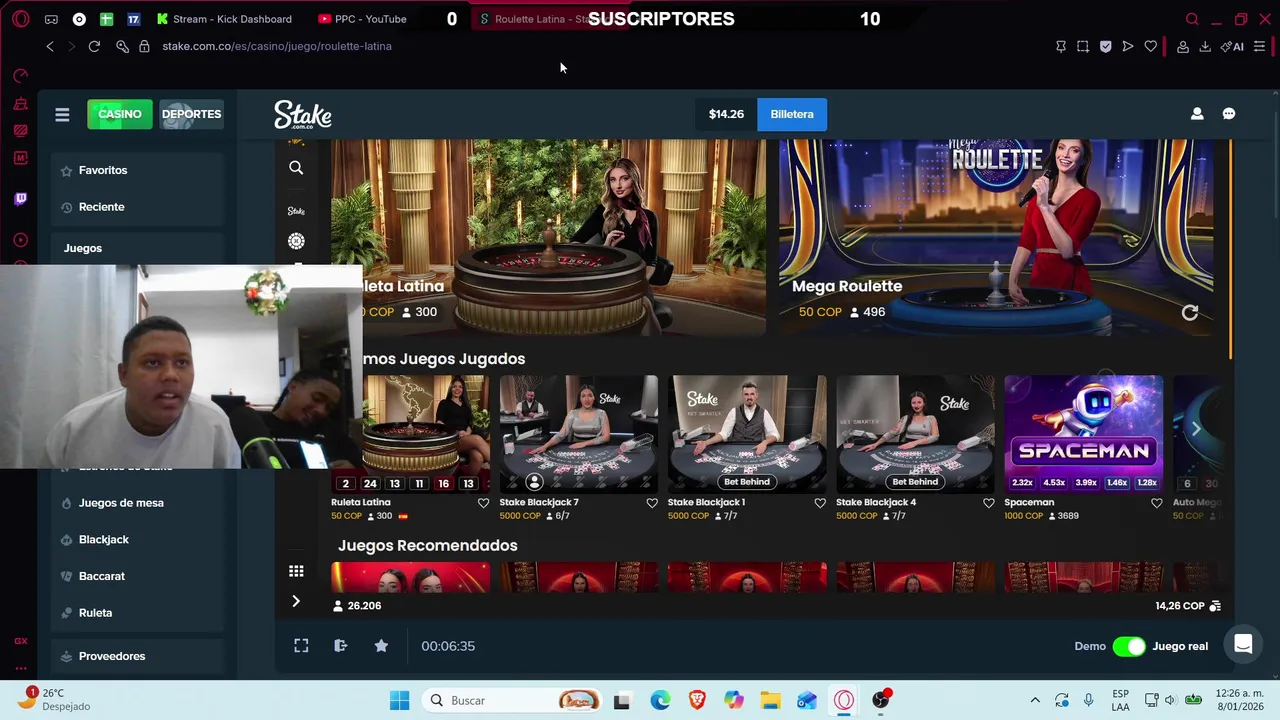The image size is (1280, 720).
Task: Open the $14.26 balance dropdown
Action: point(726,114)
